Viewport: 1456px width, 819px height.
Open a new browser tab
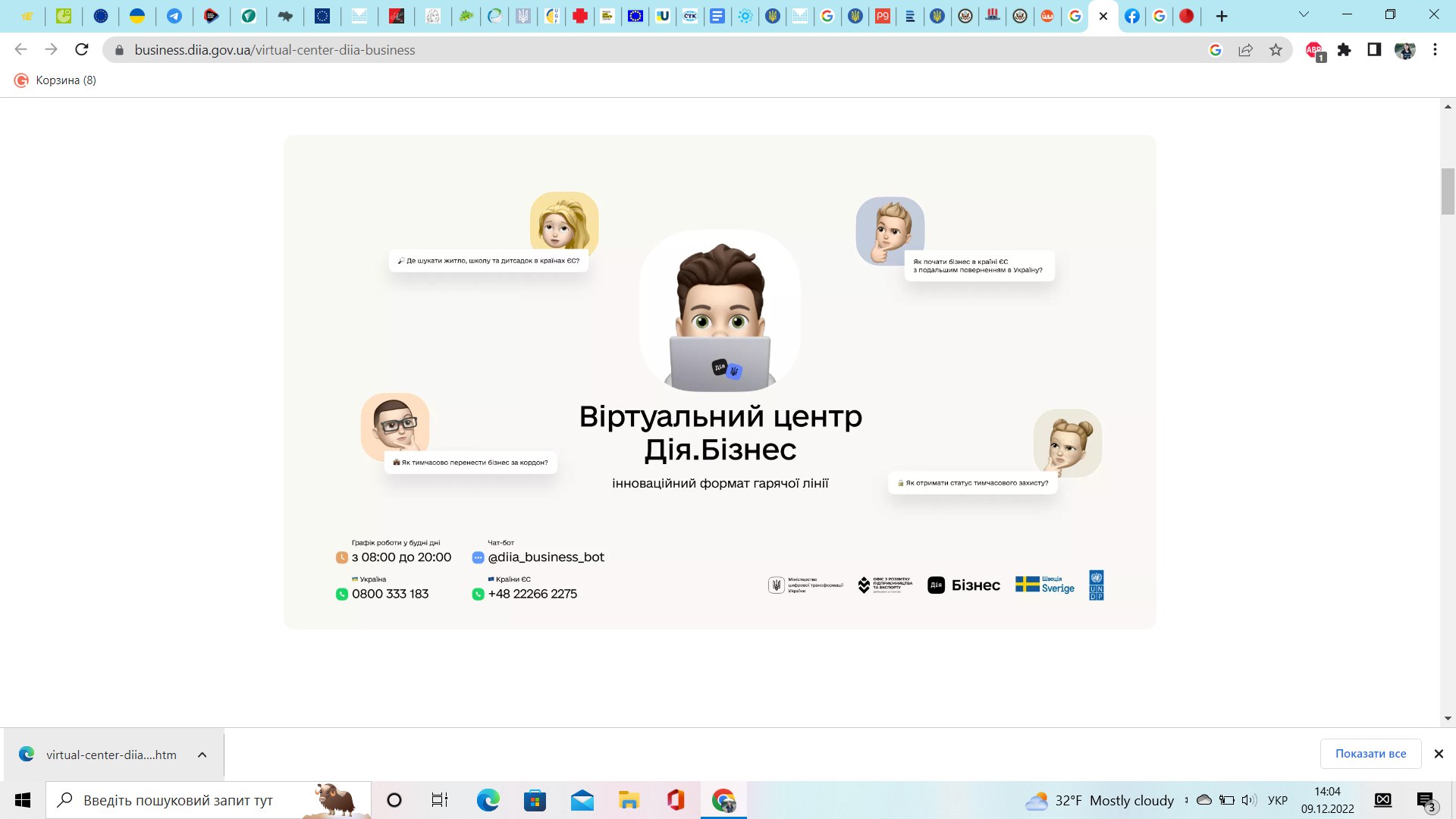point(1222,16)
